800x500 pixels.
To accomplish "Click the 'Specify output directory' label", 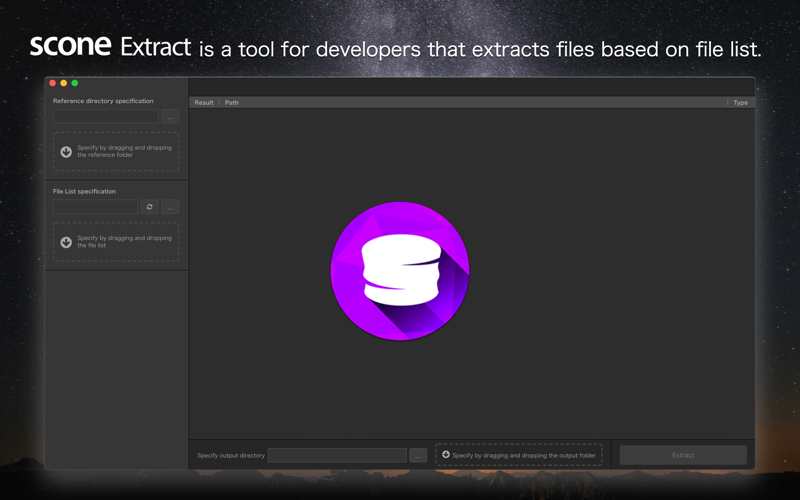I will (231, 456).
